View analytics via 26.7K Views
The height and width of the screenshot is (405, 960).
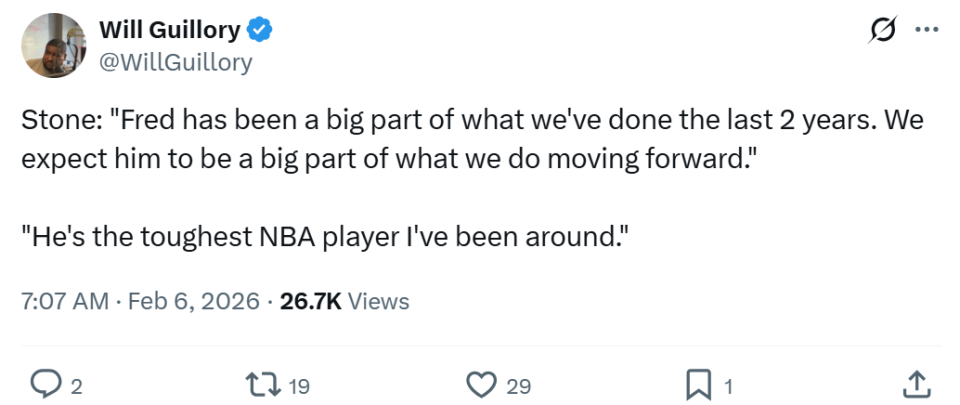[x=344, y=301]
